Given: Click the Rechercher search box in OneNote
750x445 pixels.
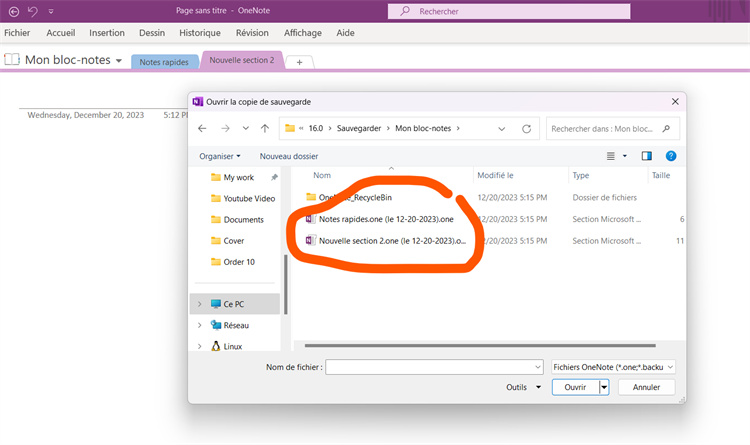Looking at the screenshot, I should coord(509,11).
